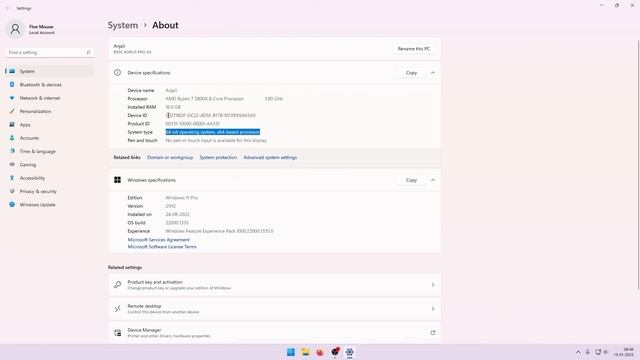Screen dimensions: 640x360
Task: Copy the Windows specifications
Action: pyautogui.click(x=411, y=180)
